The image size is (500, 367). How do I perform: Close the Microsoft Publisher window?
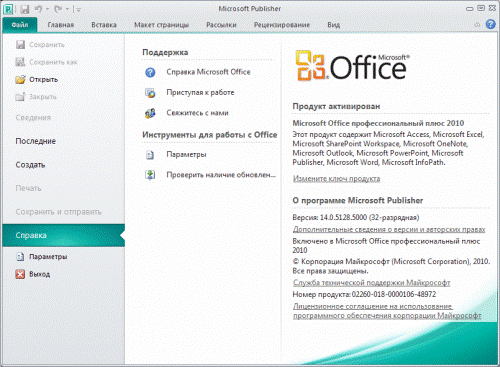(492, 8)
